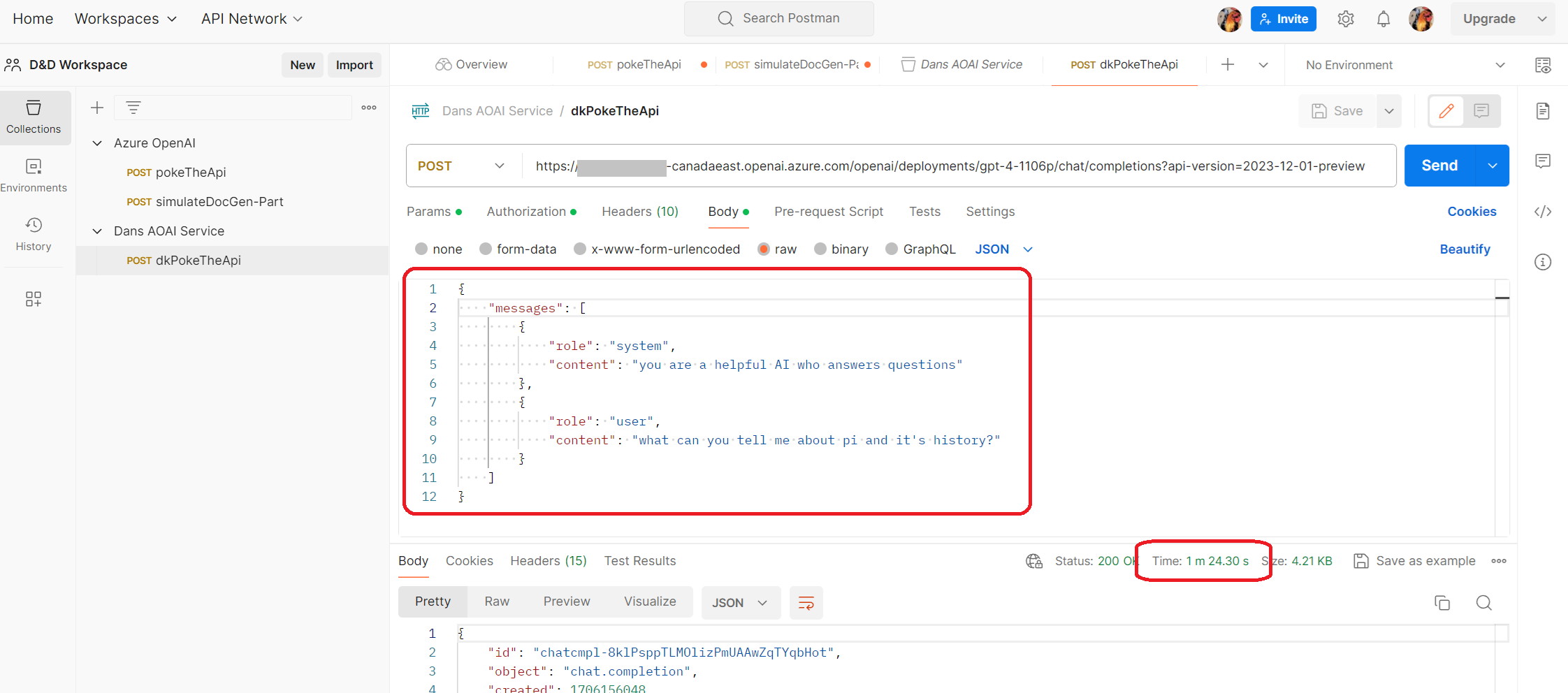Viewport: 1568px width, 693px height.
Task: Open Environments in the sidebar
Action: point(34,176)
